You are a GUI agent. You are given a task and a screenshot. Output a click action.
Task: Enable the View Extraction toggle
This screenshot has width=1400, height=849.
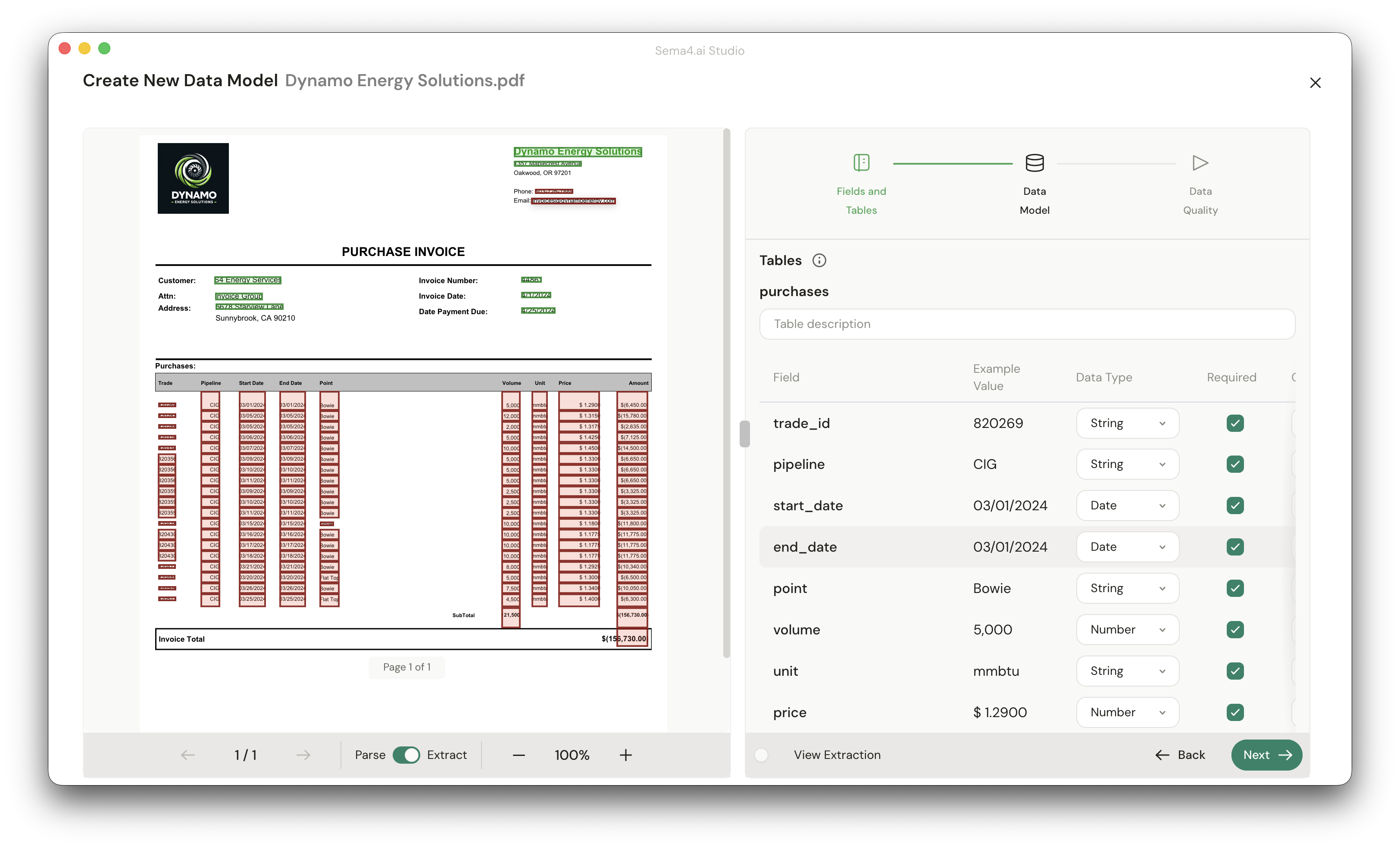[761, 755]
